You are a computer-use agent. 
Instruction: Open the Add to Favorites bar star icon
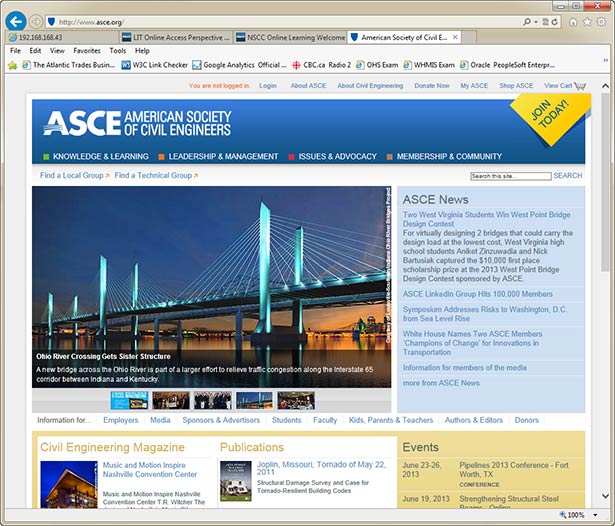pyautogui.click(x=12, y=65)
